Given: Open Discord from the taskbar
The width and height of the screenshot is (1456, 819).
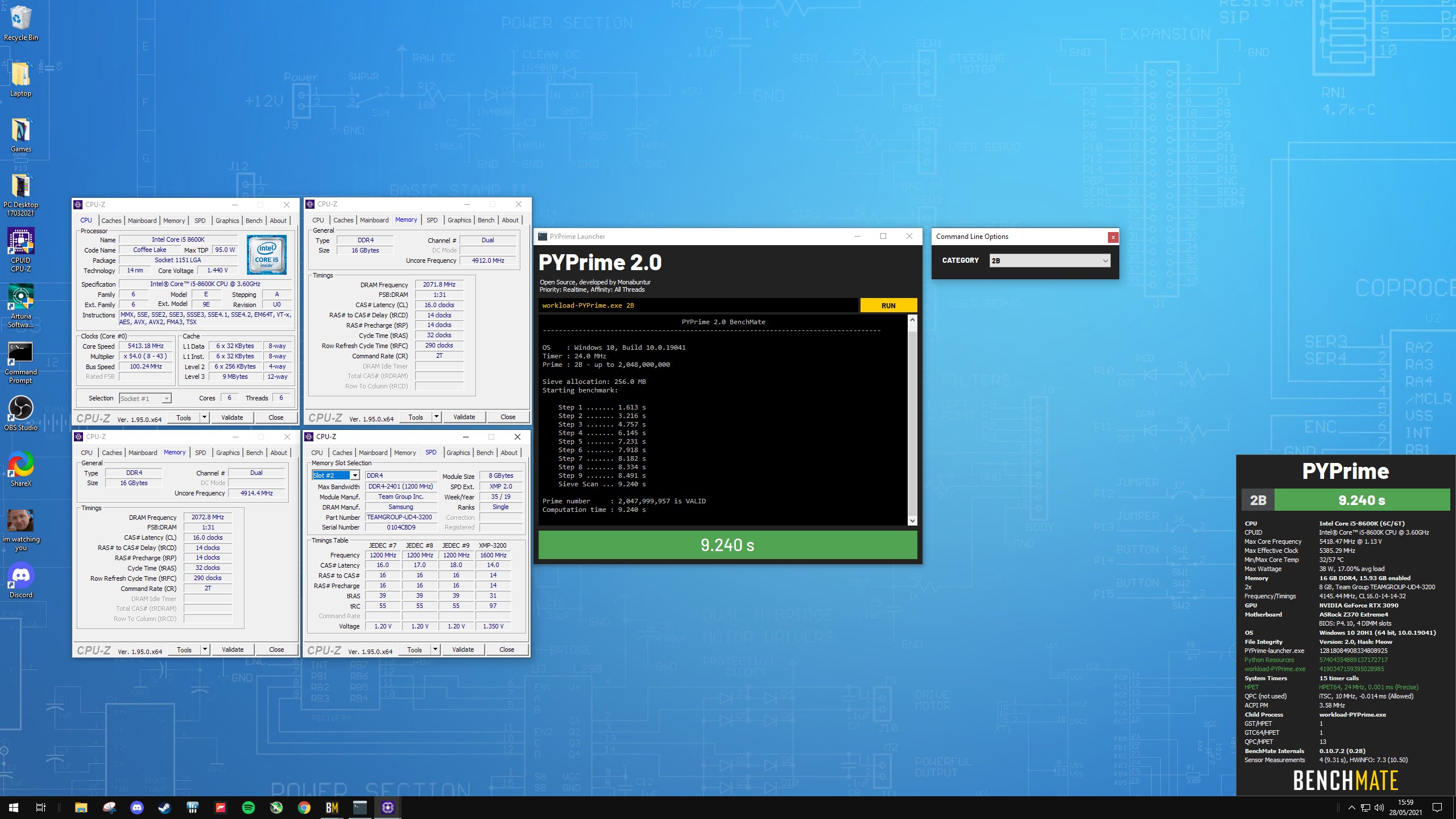Looking at the screenshot, I should (x=136, y=808).
